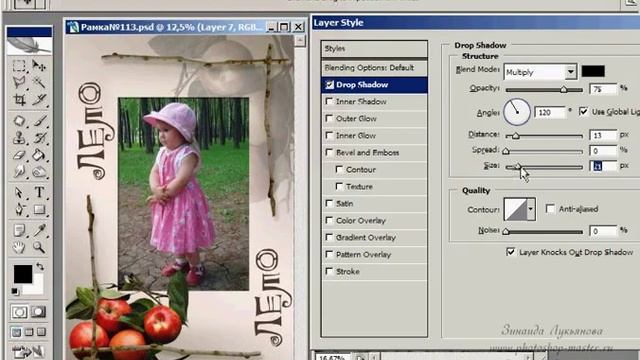The height and width of the screenshot is (360, 640).
Task: Click the Distance value field
Action: click(603, 135)
